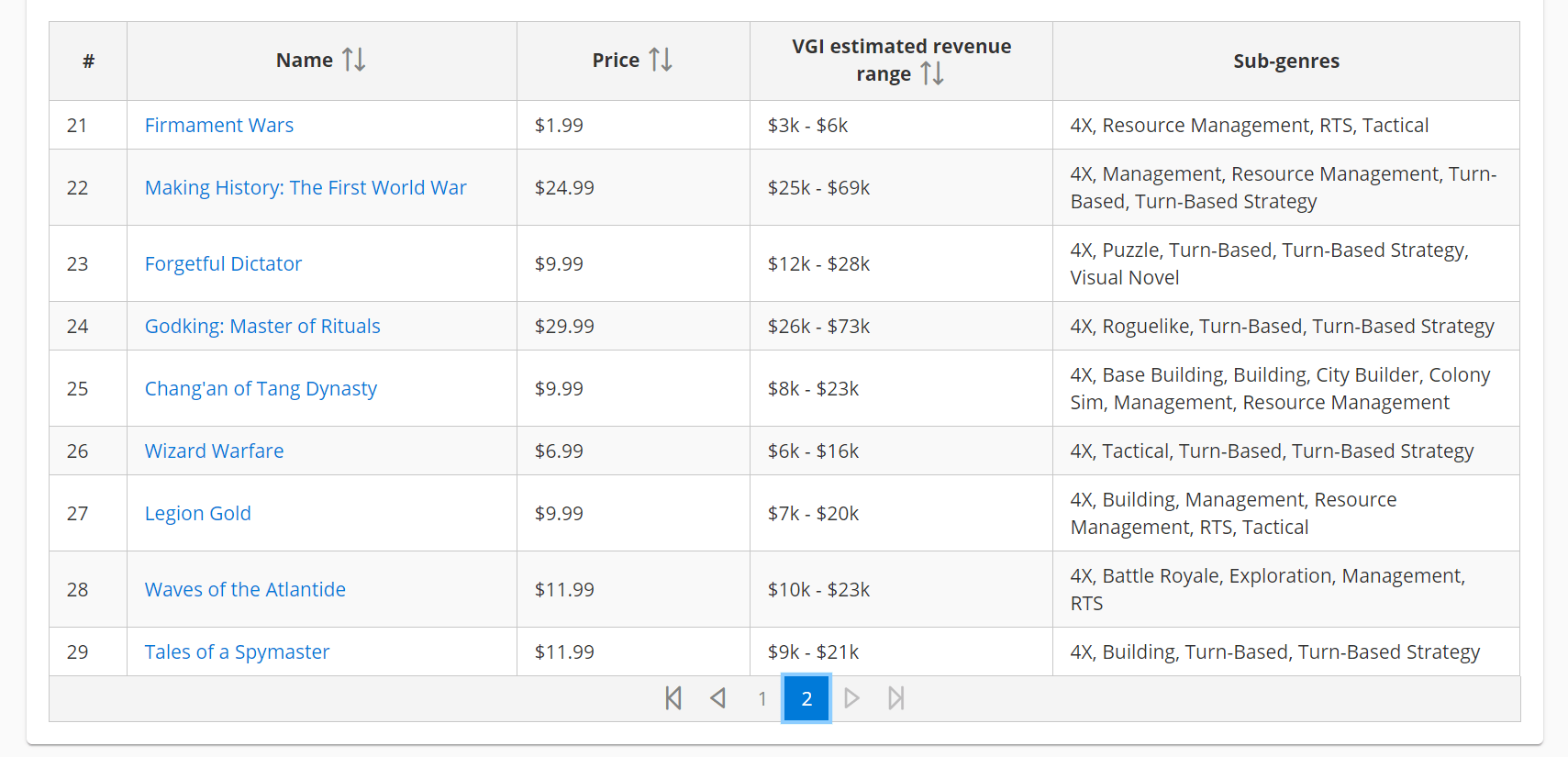Click the Sub-genres column header
This screenshot has height=757, width=1568.
point(1286,61)
